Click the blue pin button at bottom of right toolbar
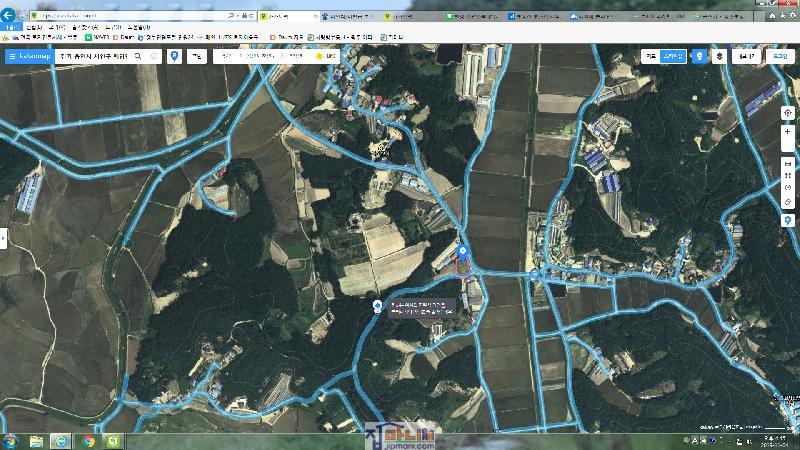 [788, 221]
